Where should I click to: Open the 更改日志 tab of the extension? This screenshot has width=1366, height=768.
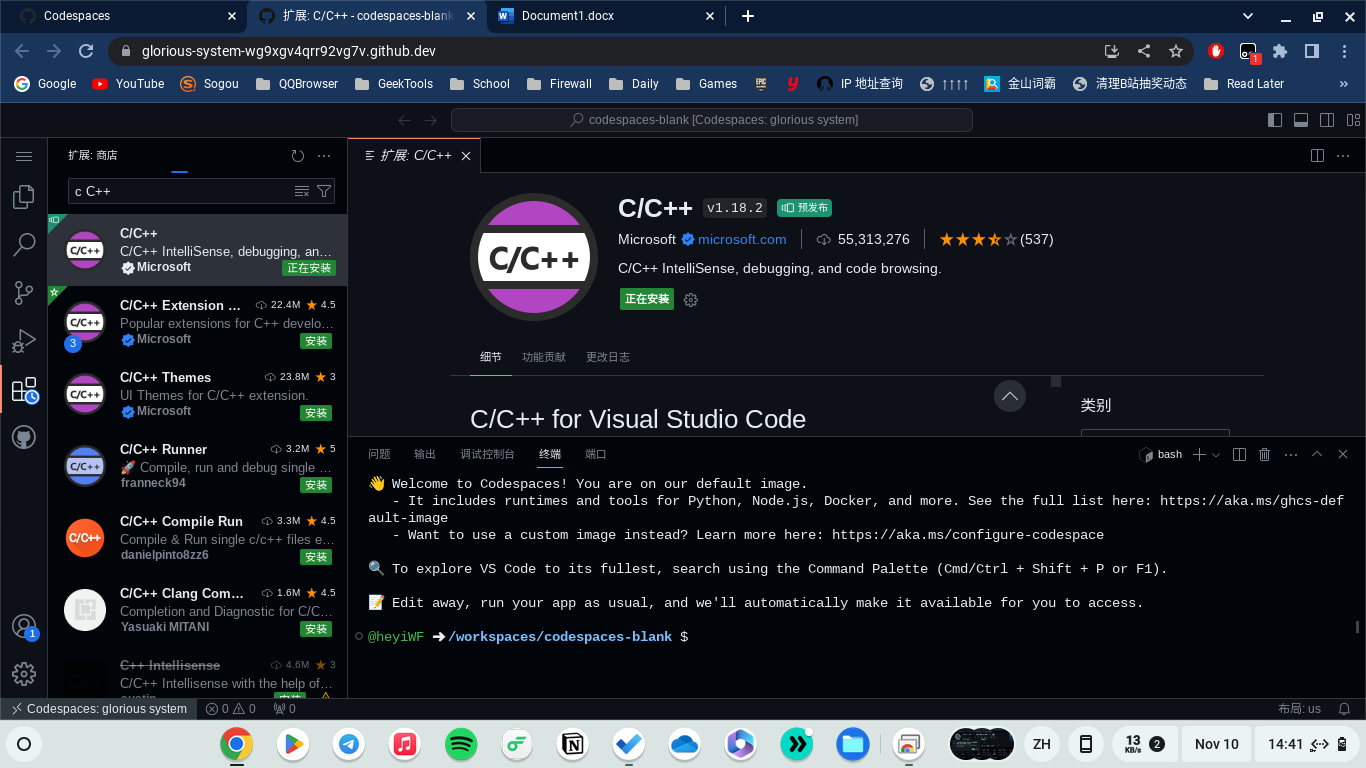click(608, 357)
